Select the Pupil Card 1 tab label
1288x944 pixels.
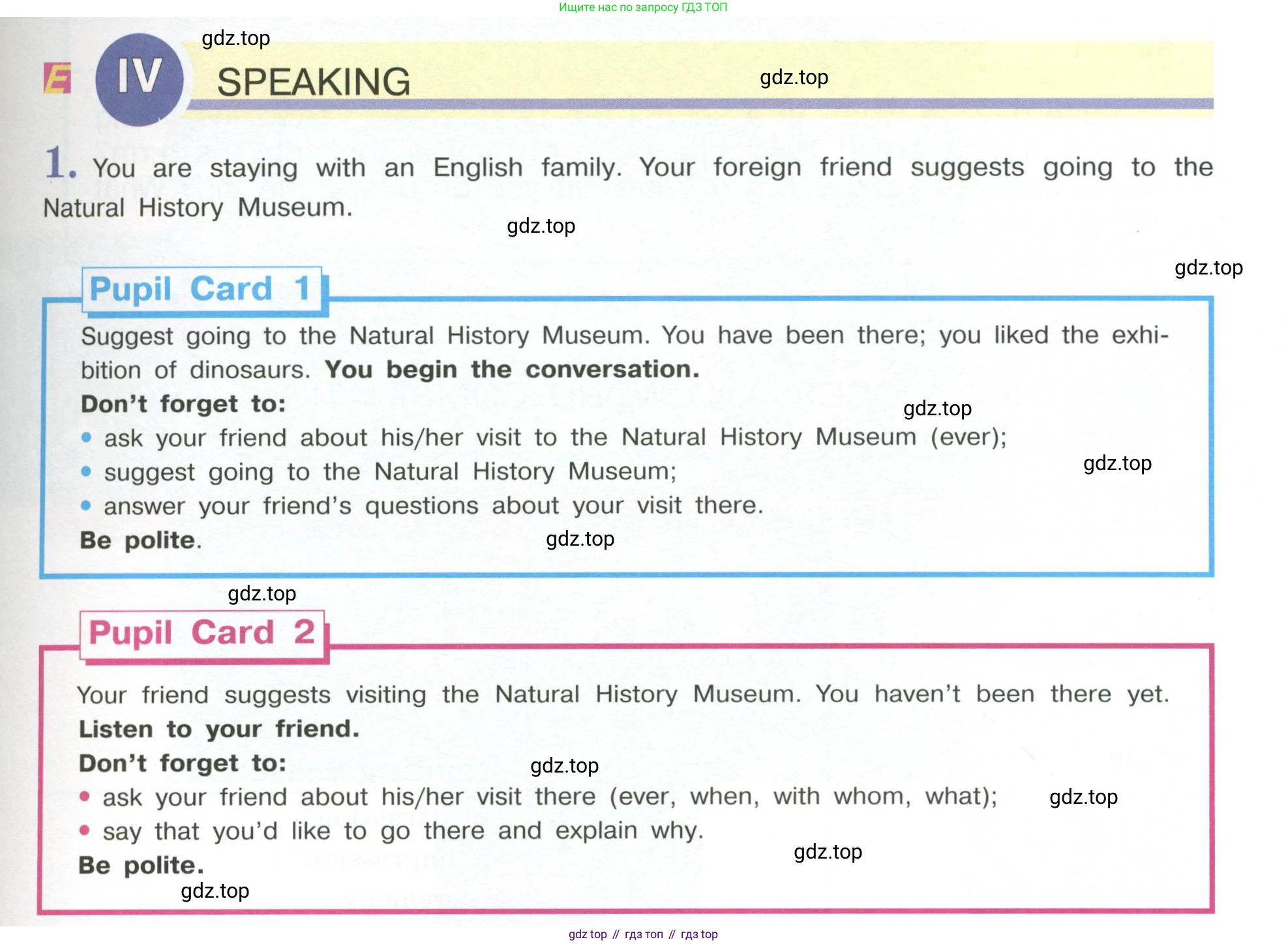click(x=201, y=289)
